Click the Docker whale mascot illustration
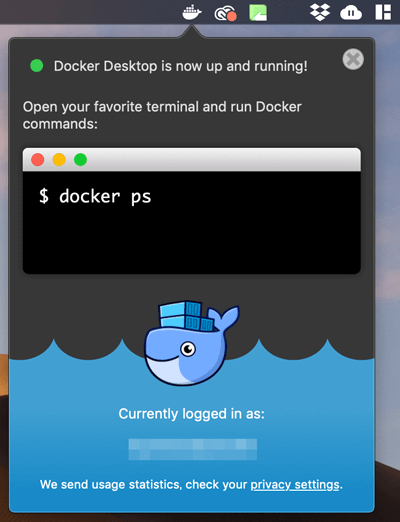The image size is (400, 522). pyautogui.click(x=192, y=343)
